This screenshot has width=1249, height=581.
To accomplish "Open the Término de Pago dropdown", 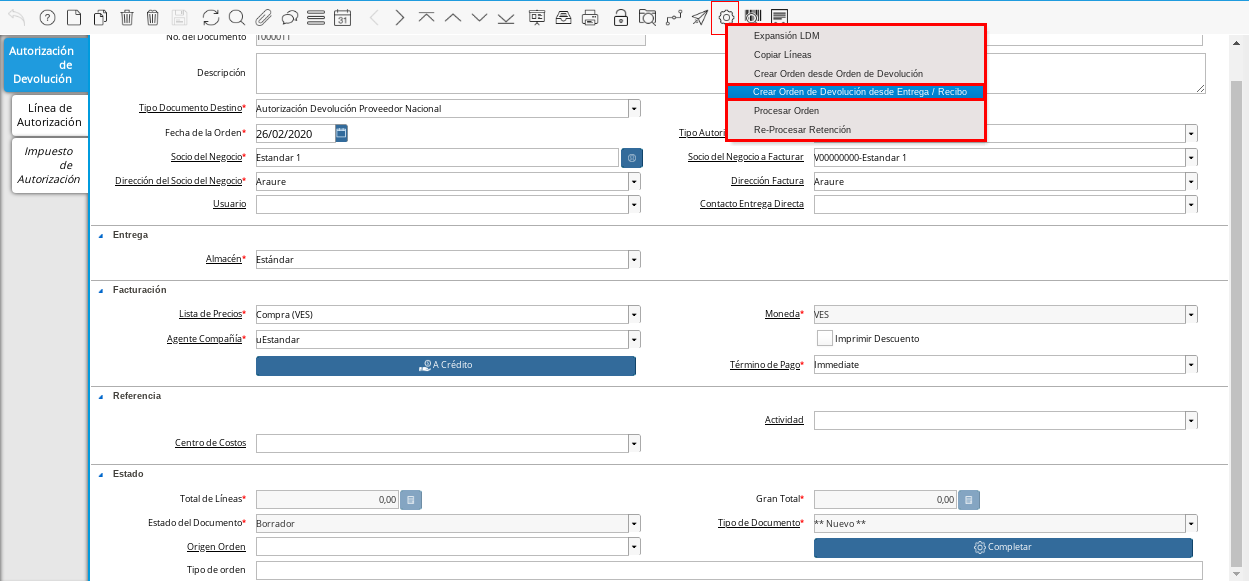I will click(x=1191, y=365).
